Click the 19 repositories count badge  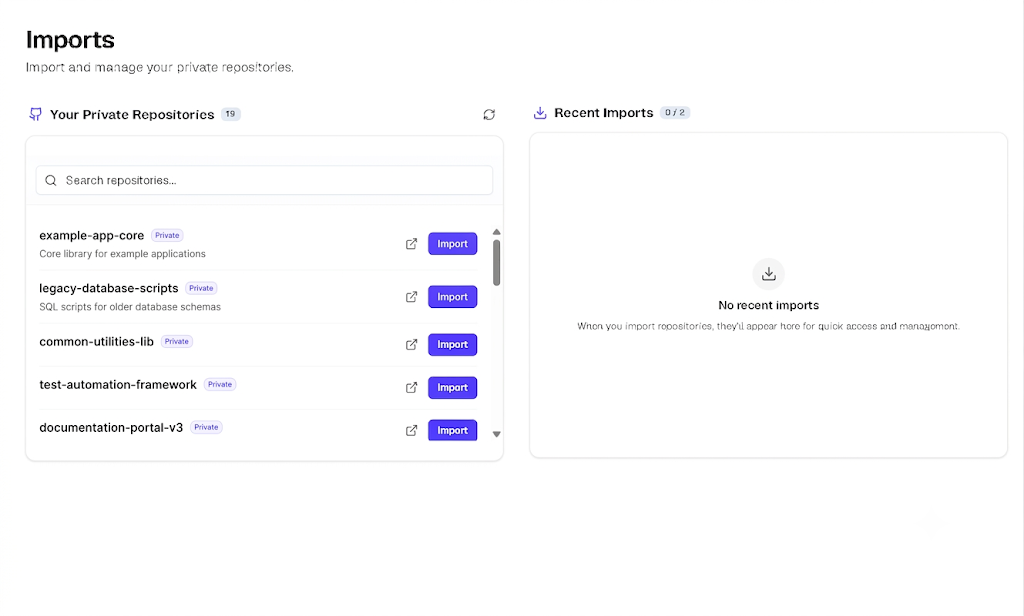(231, 114)
